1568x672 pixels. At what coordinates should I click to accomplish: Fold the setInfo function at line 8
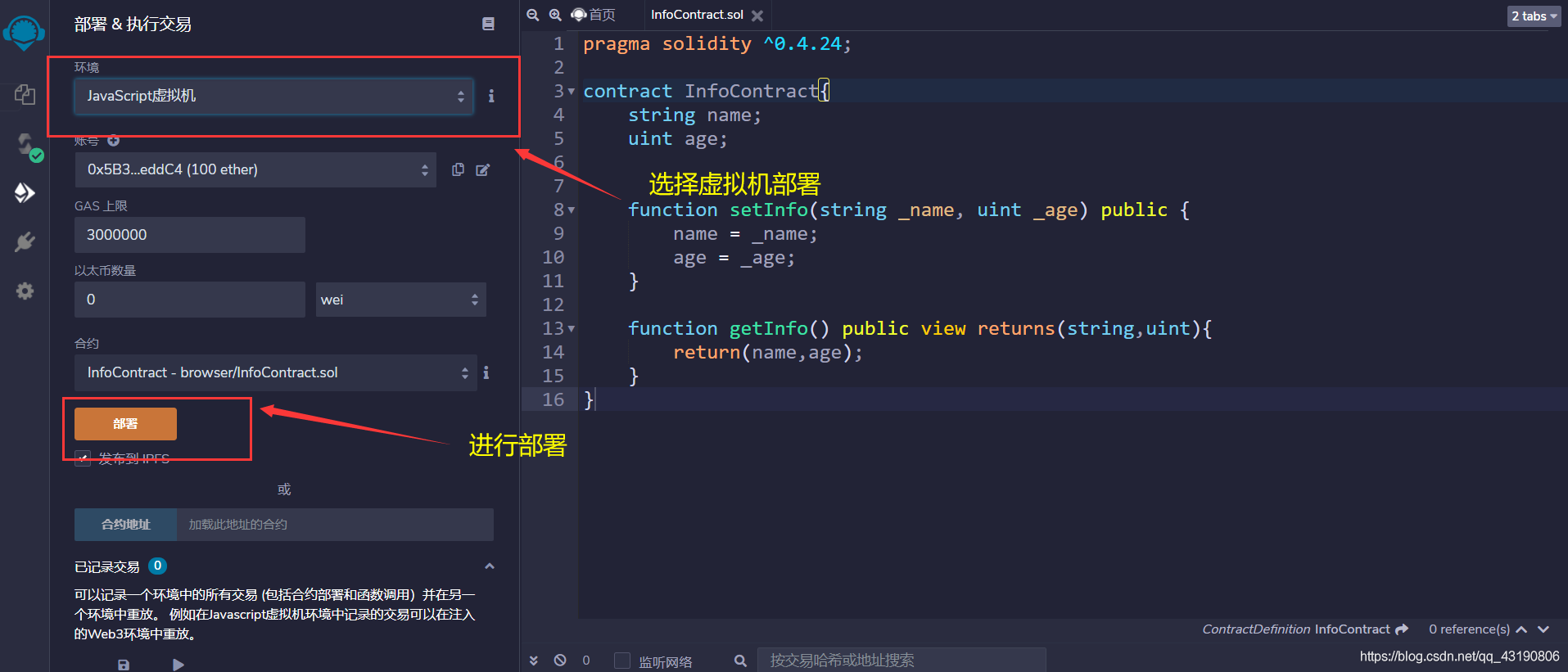tap(572, 210)
